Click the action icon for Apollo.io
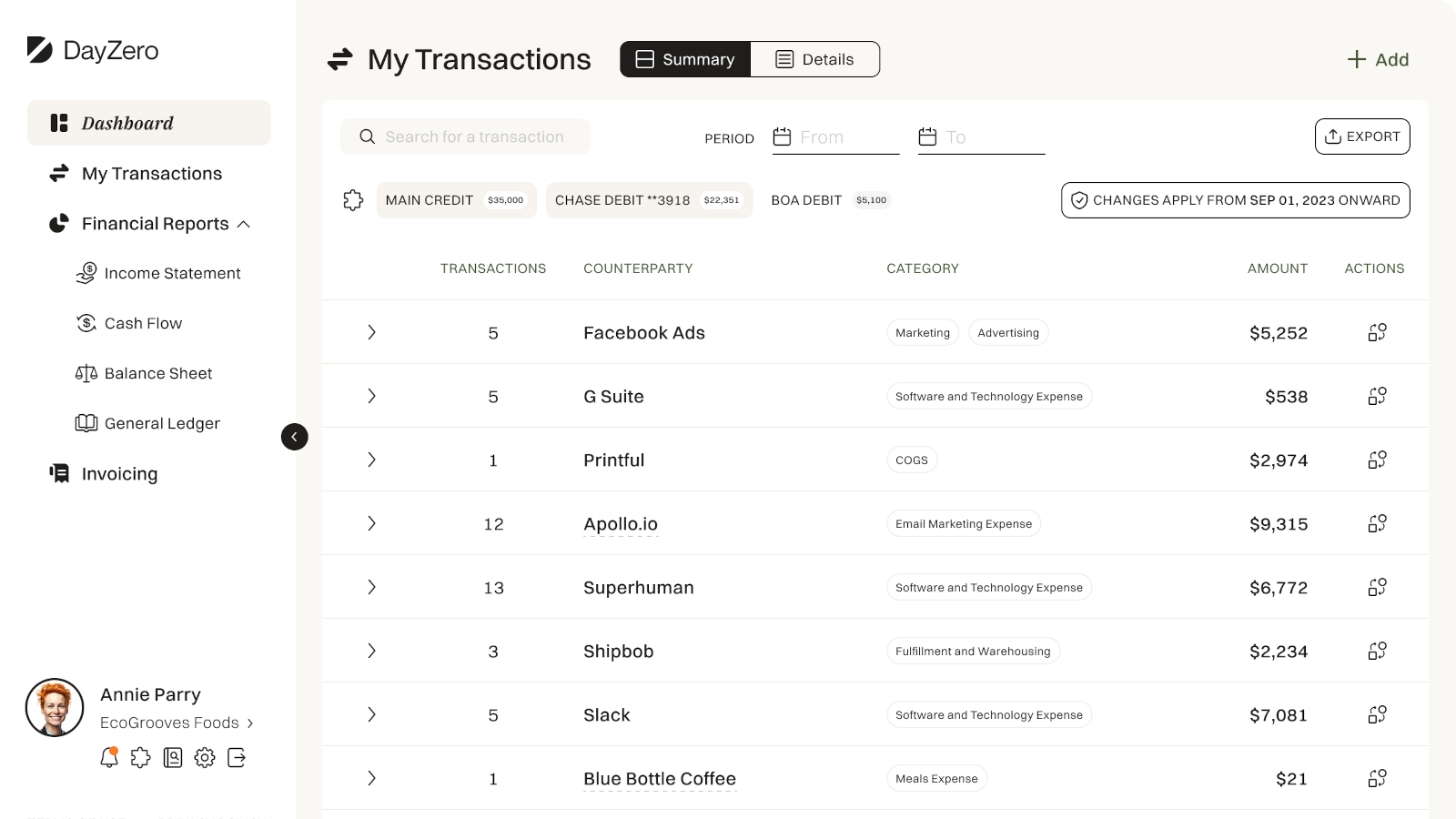Screen dimensions: 1456x819 (1377, 523)
